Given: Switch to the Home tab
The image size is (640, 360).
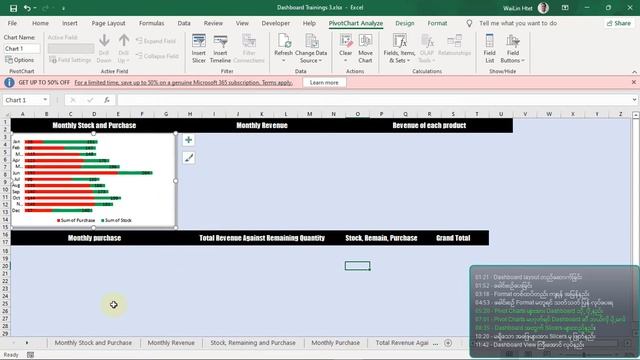Looking at the screenshot, I should 40,23.
